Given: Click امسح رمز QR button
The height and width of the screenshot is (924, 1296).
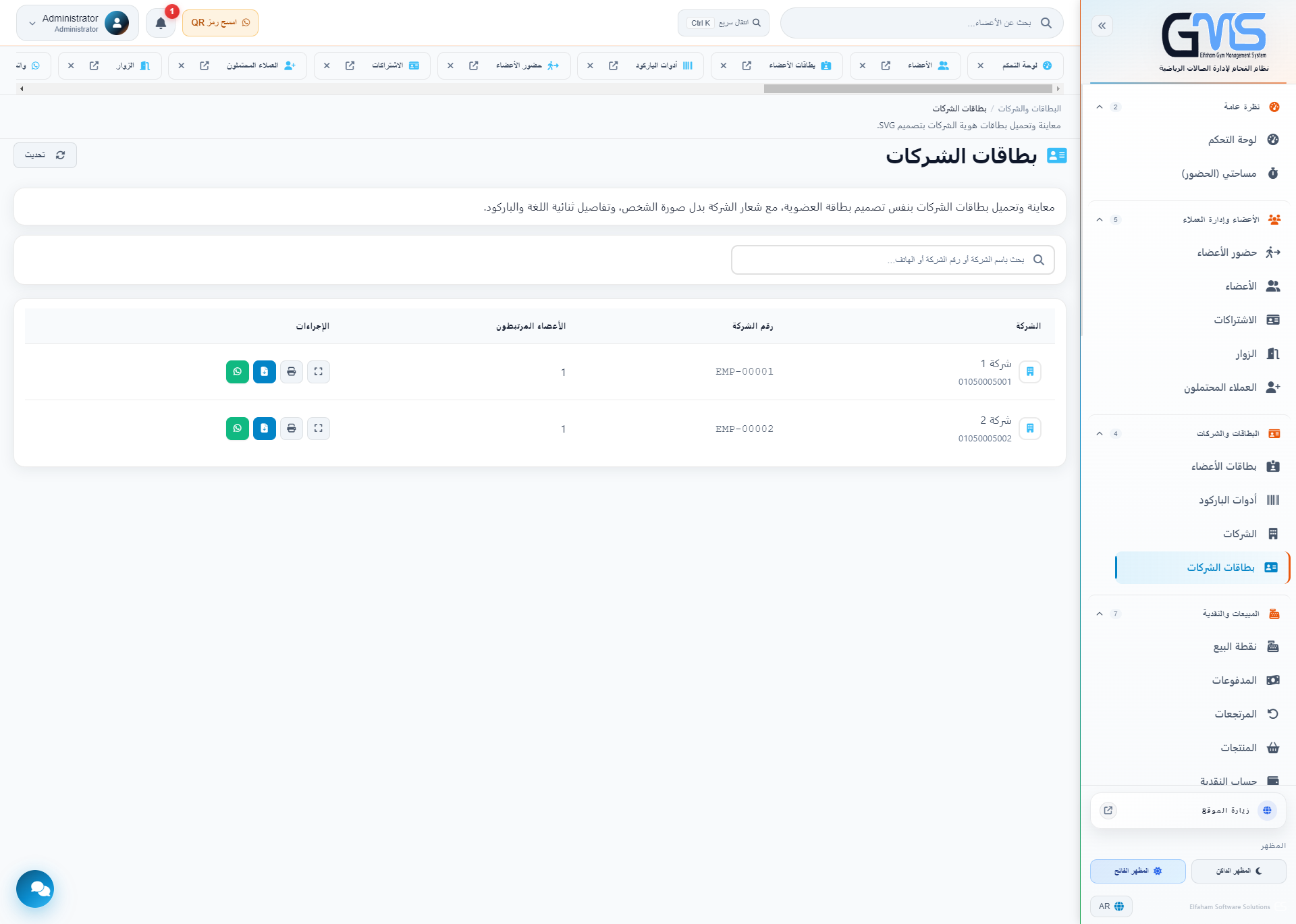Looking at the screenshot, I should click(220, 23).
